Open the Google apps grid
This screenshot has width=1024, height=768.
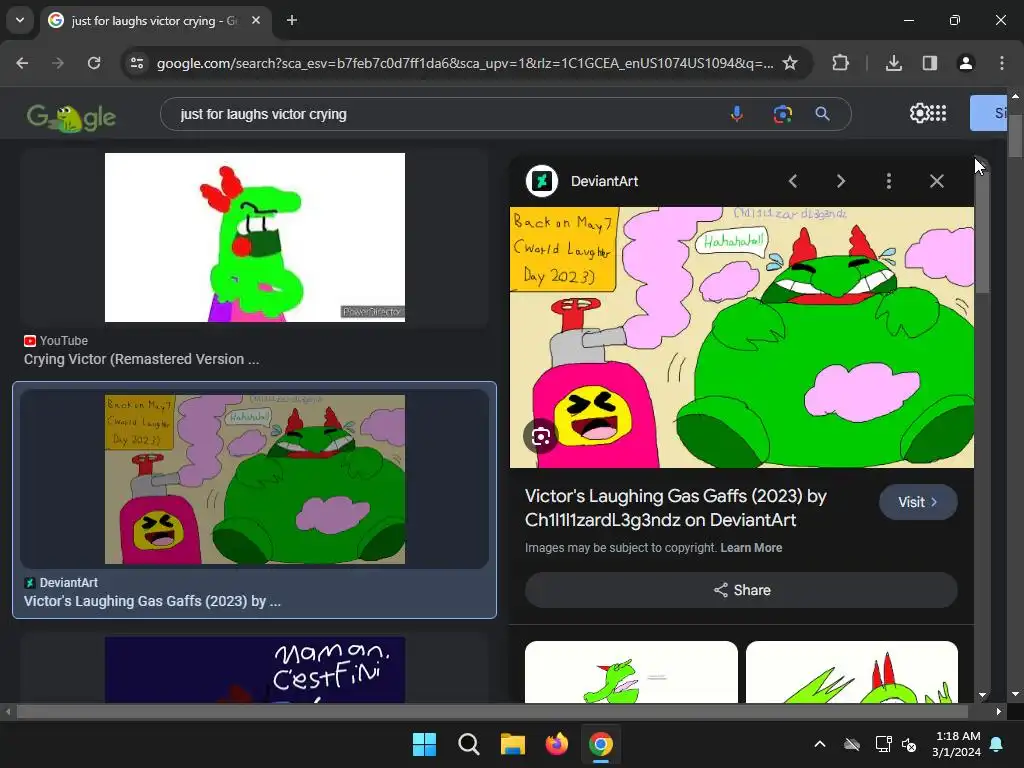[x=938, y=113]
